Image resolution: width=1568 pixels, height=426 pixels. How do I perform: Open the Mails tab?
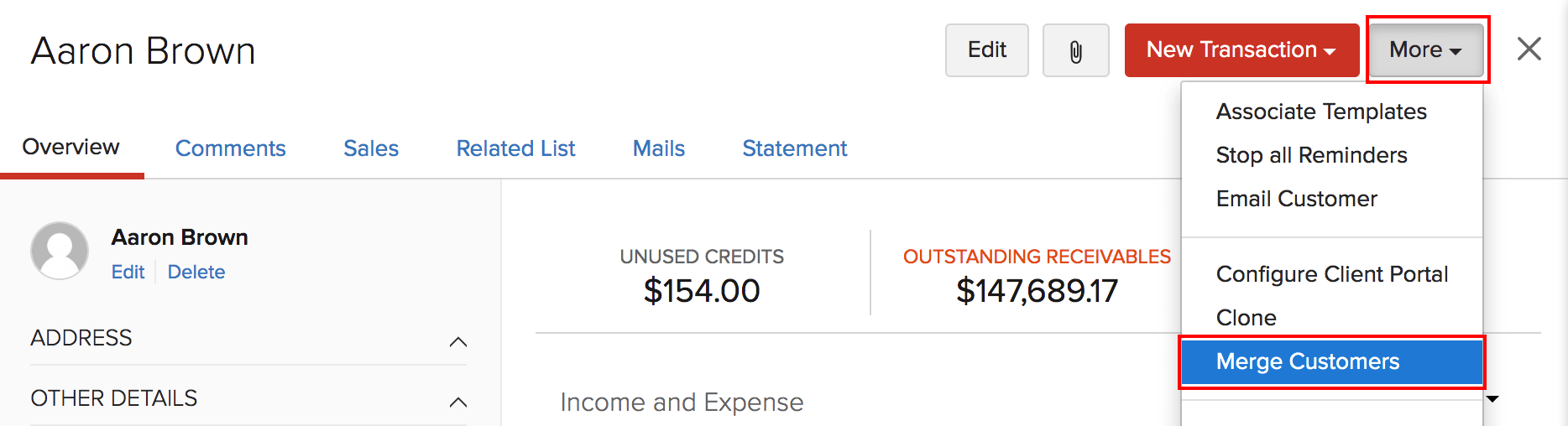658,148
